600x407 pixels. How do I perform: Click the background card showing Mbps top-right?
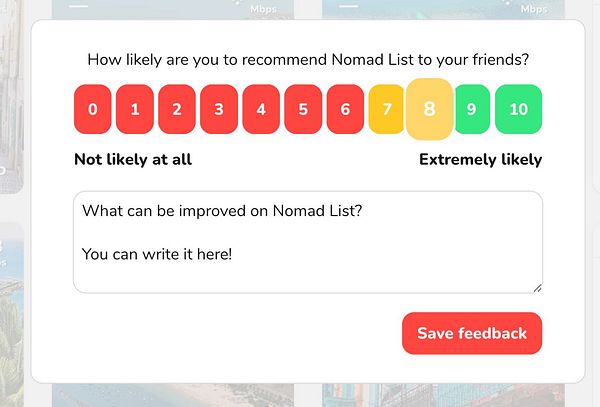coord(450,8)
